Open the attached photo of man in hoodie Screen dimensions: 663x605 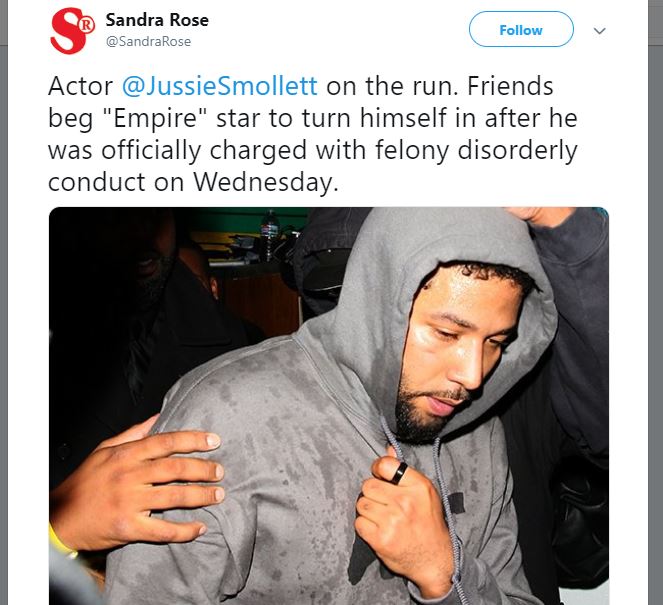(329, 405)
